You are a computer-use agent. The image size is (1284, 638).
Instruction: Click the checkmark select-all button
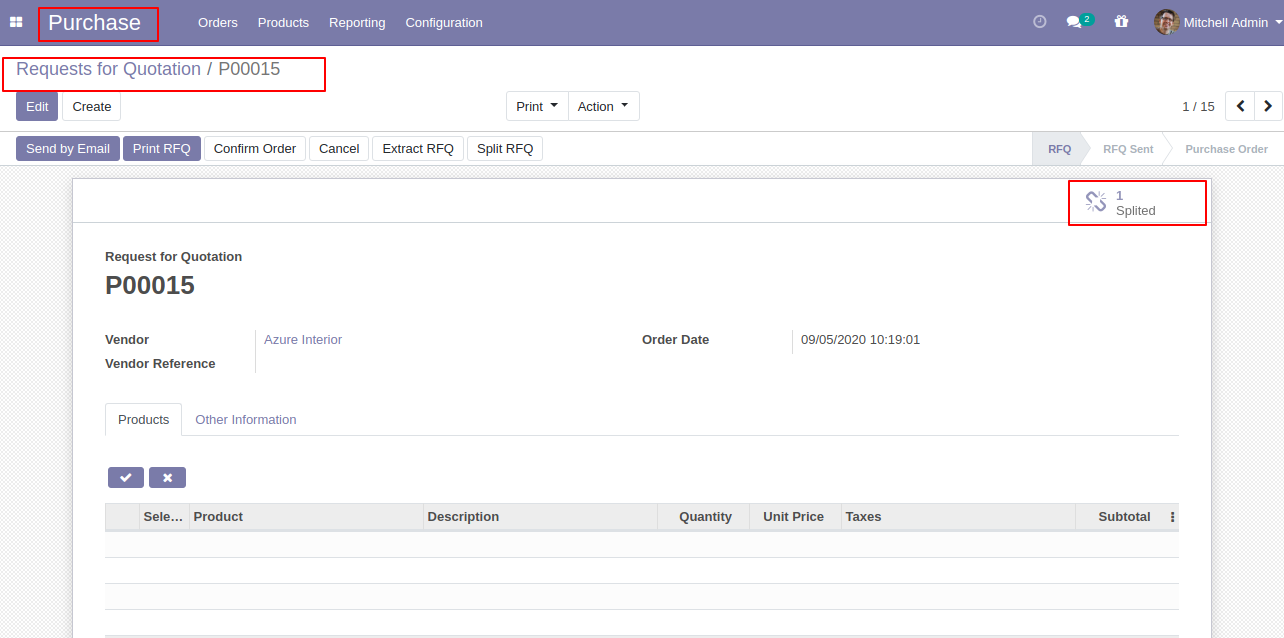click(126, 478)
